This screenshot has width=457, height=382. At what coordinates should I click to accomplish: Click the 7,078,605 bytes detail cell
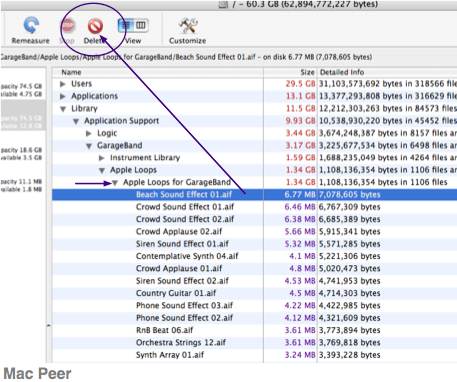point(350,195)
